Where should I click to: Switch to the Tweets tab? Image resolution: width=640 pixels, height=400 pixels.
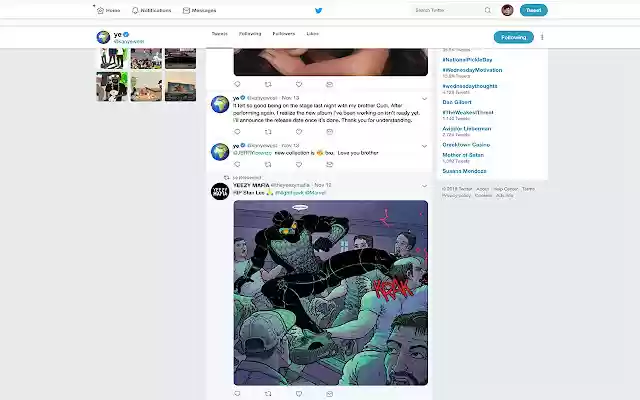220,34
